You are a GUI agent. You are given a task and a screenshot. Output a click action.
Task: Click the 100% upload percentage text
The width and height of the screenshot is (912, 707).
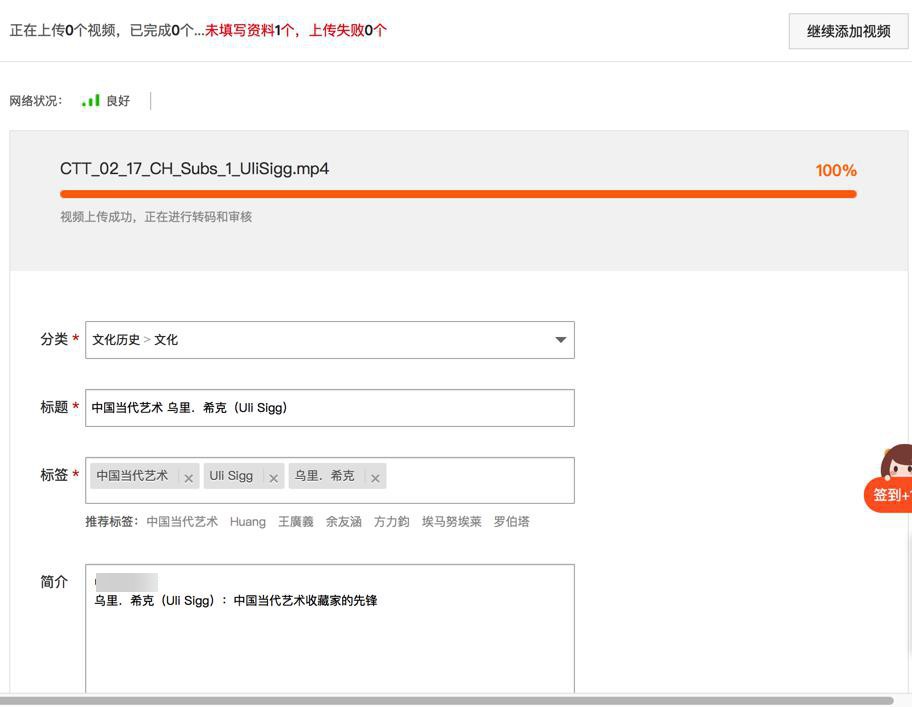836,170
